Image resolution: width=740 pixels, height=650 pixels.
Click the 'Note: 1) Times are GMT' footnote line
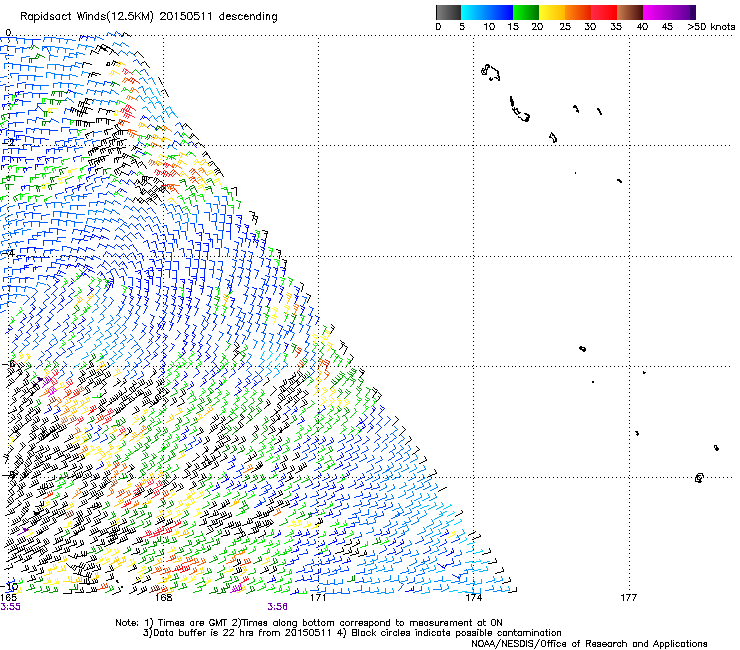coord(309,623)
